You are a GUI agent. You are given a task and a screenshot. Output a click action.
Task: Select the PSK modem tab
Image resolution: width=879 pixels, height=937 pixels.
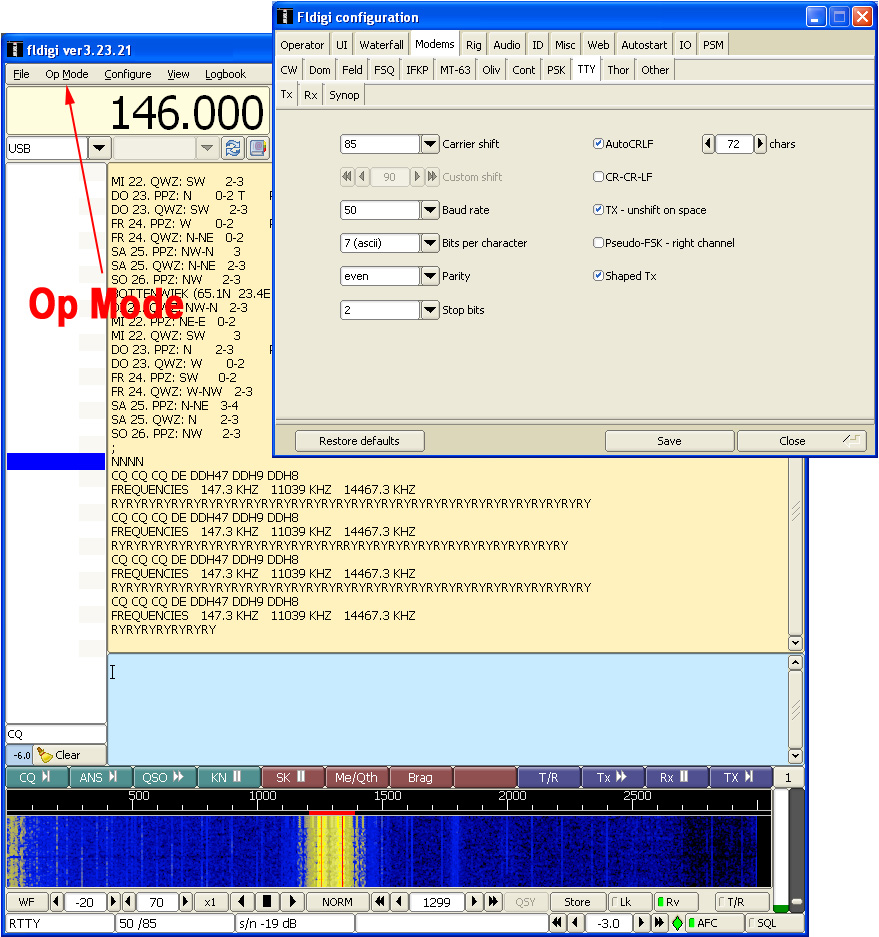pos(556,70)
